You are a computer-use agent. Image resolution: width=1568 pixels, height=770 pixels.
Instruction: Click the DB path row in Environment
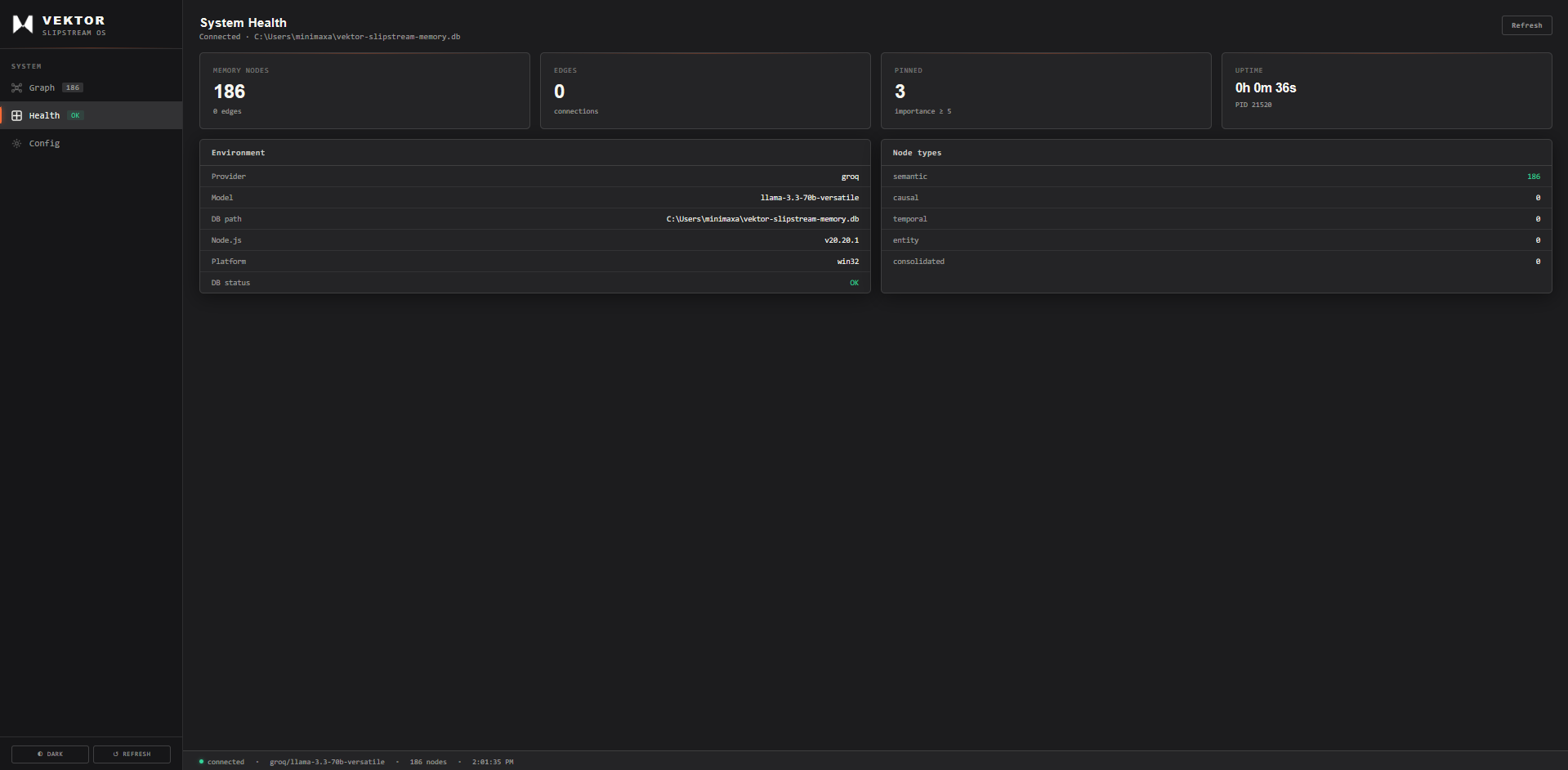[534, 219]
